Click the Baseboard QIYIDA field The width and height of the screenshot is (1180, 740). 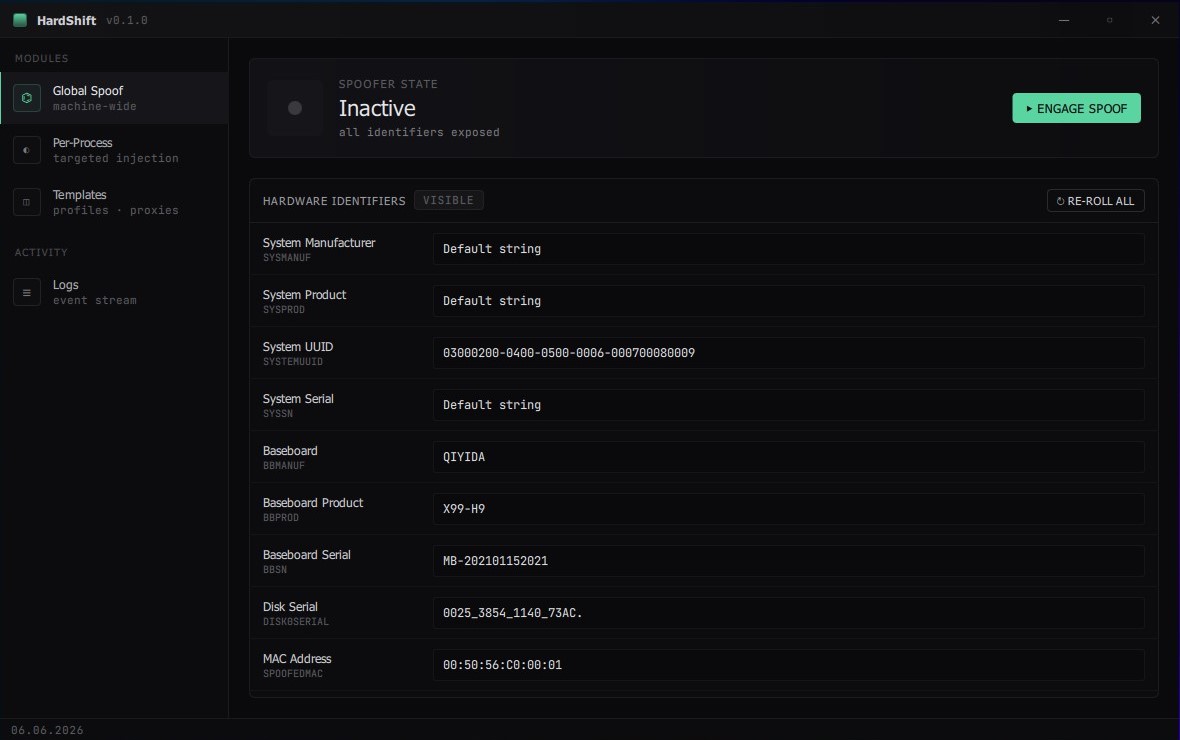(789, 456)
